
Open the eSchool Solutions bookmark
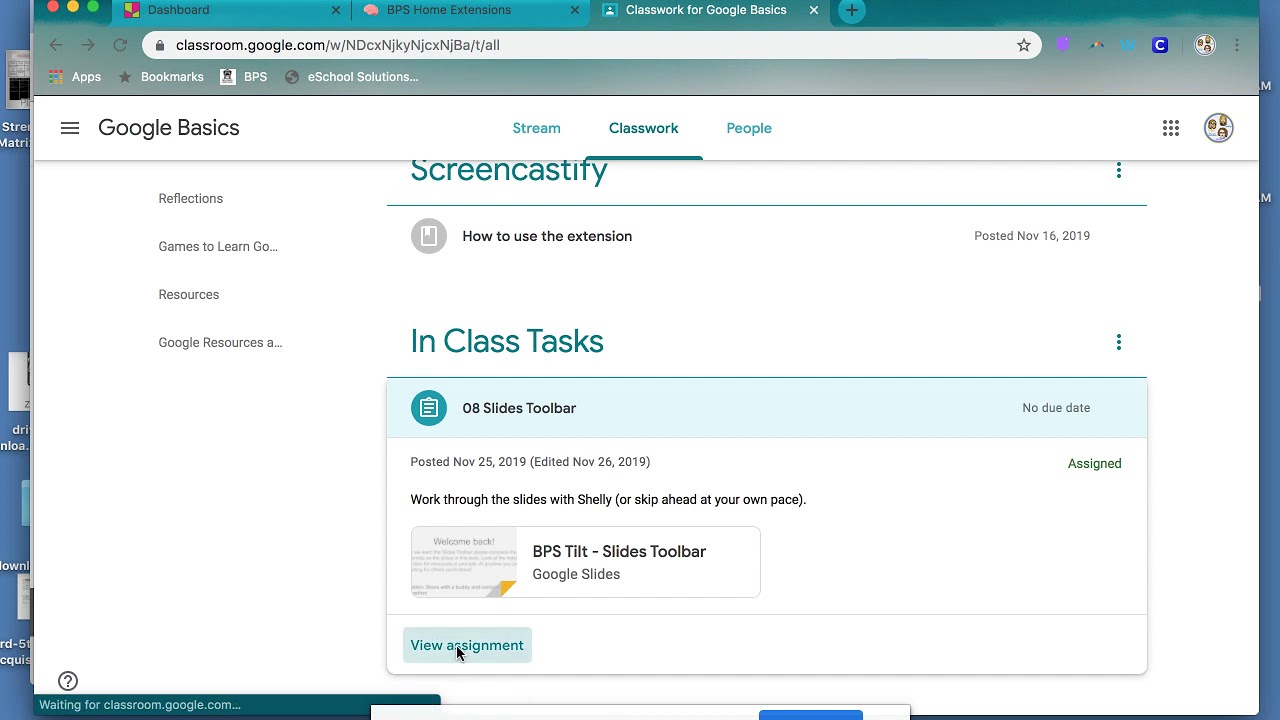click(352, 77)
